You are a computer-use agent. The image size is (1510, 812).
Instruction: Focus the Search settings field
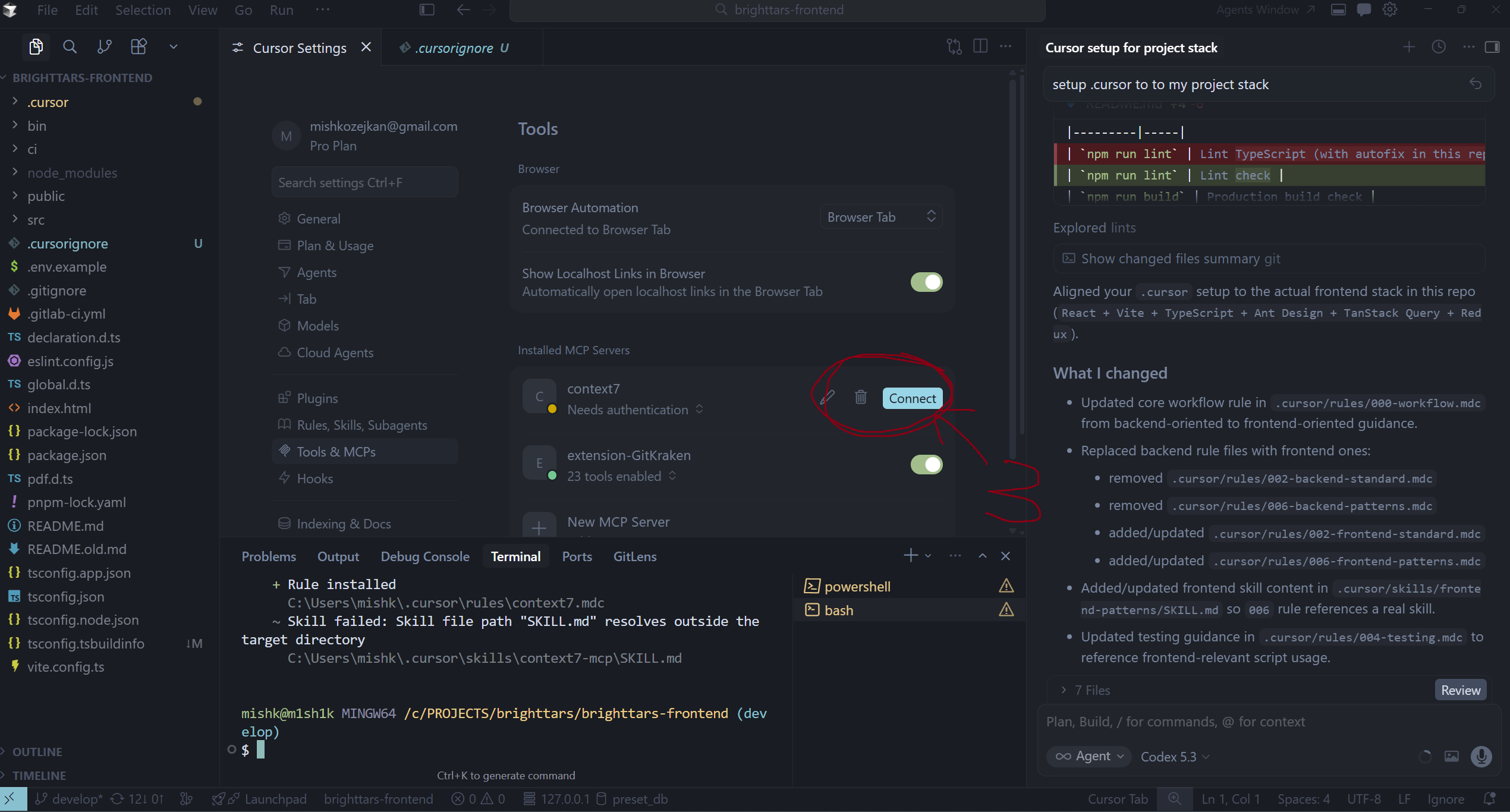[365, 182]
